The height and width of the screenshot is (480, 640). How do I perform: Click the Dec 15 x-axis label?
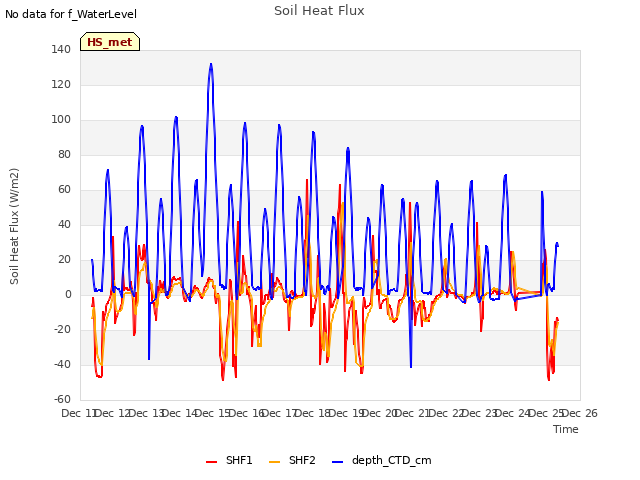214,413
